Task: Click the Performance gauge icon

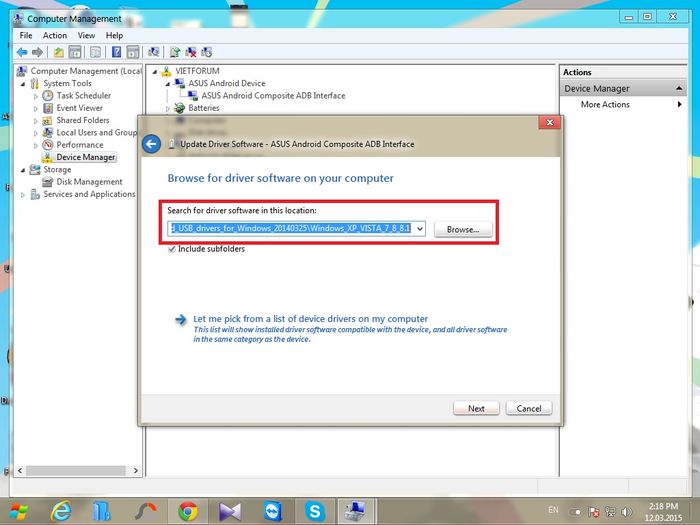Action: coord(48,145)
